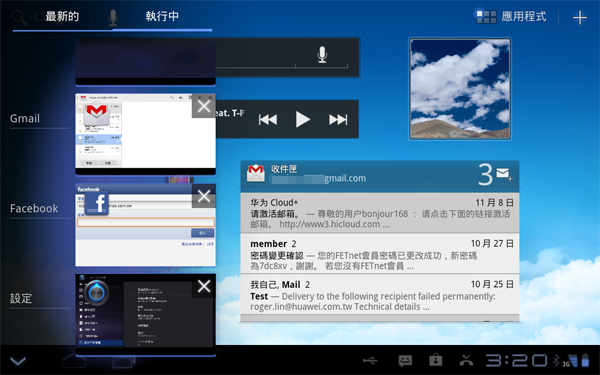Close the 設定 recent app thumbnail

click(204, 286)
